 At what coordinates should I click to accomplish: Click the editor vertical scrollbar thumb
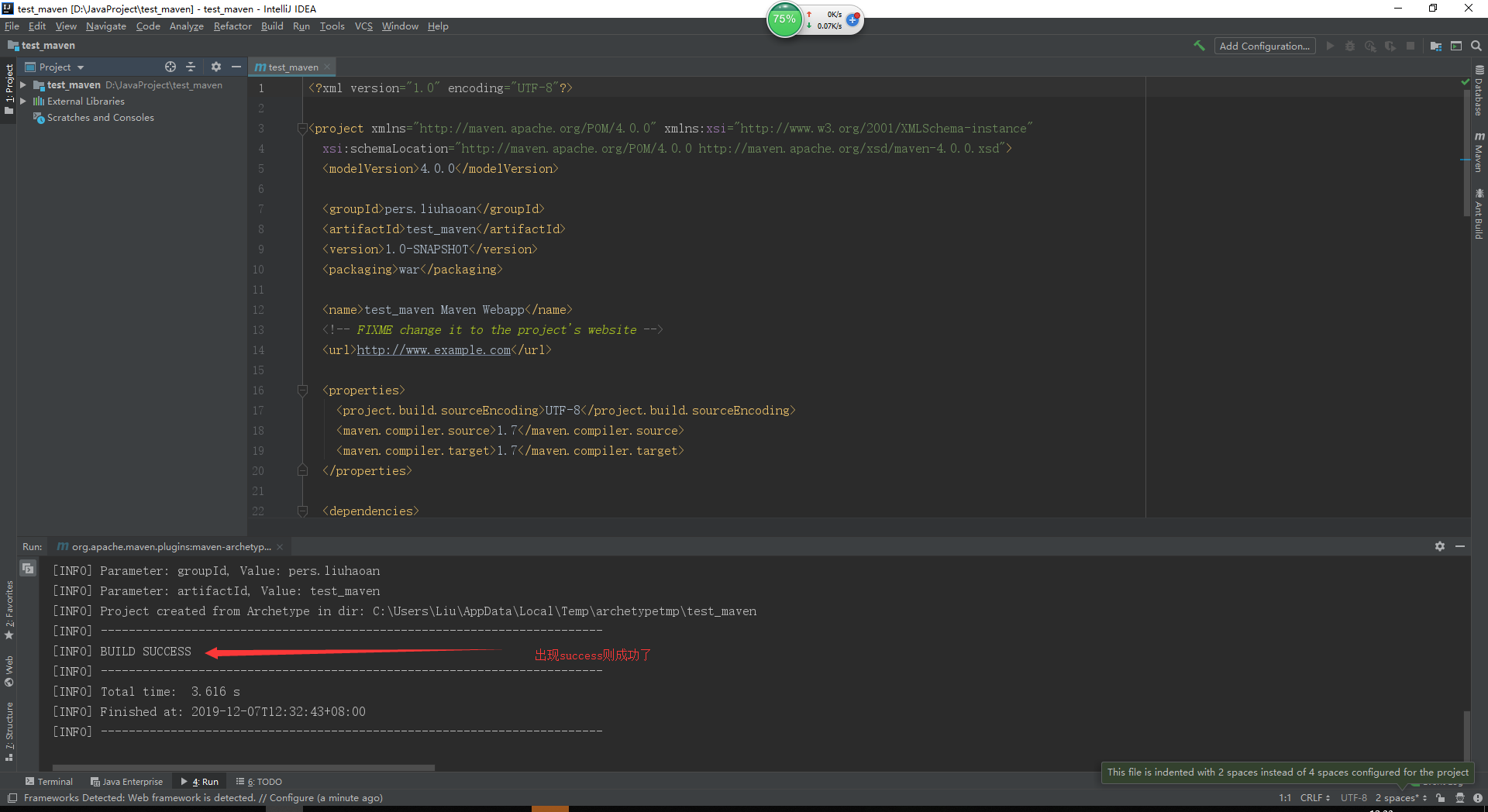[x=1466, y=153]
